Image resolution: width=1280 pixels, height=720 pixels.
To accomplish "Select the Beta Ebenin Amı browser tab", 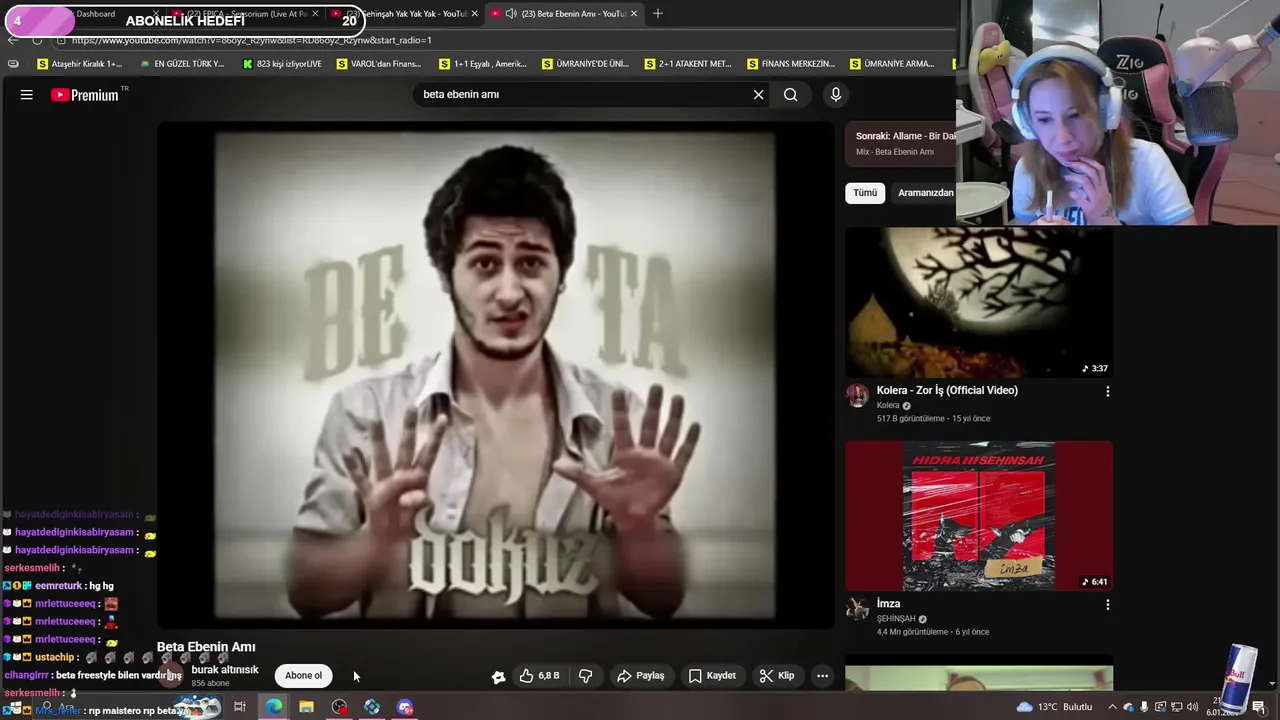I will [x=564, y=14].
